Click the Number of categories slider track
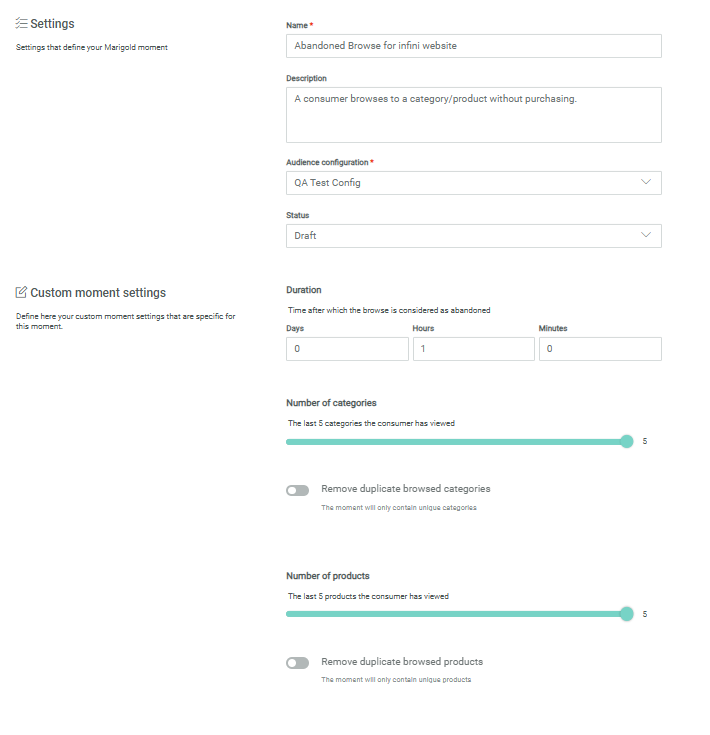 coord(450,441)
